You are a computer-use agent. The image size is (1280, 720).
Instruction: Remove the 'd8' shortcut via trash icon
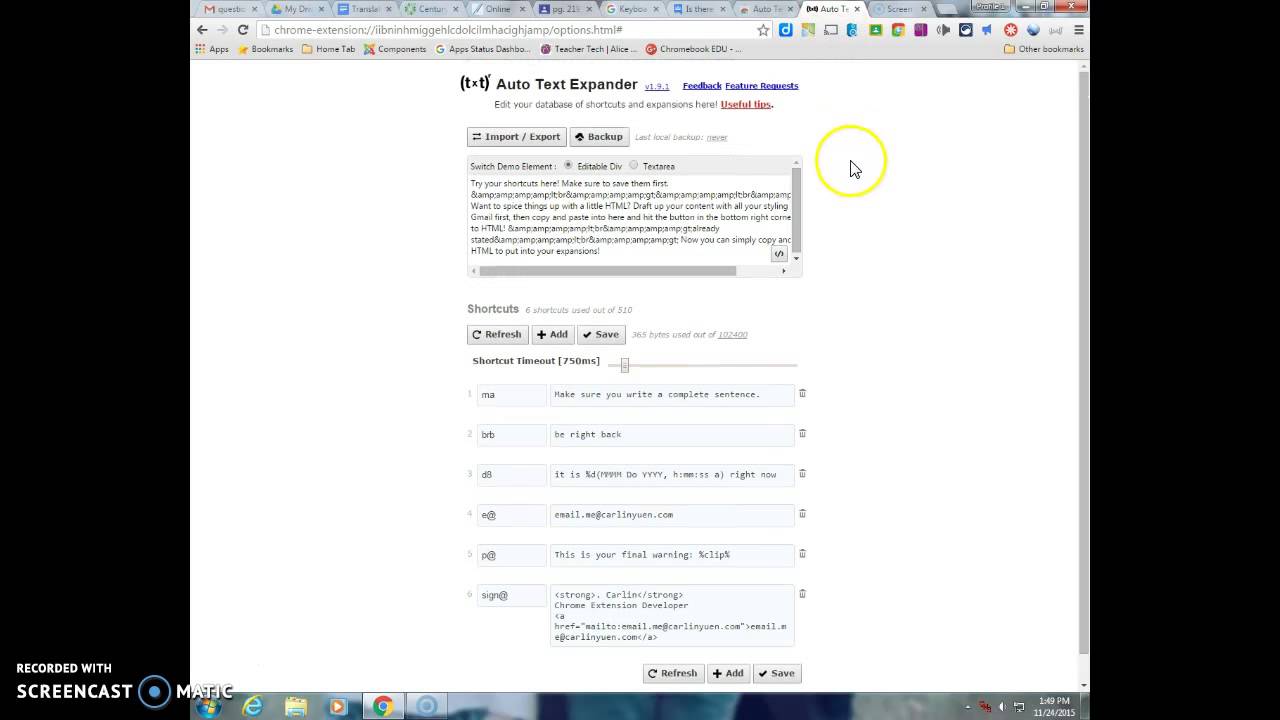click(x=802, y=474)
